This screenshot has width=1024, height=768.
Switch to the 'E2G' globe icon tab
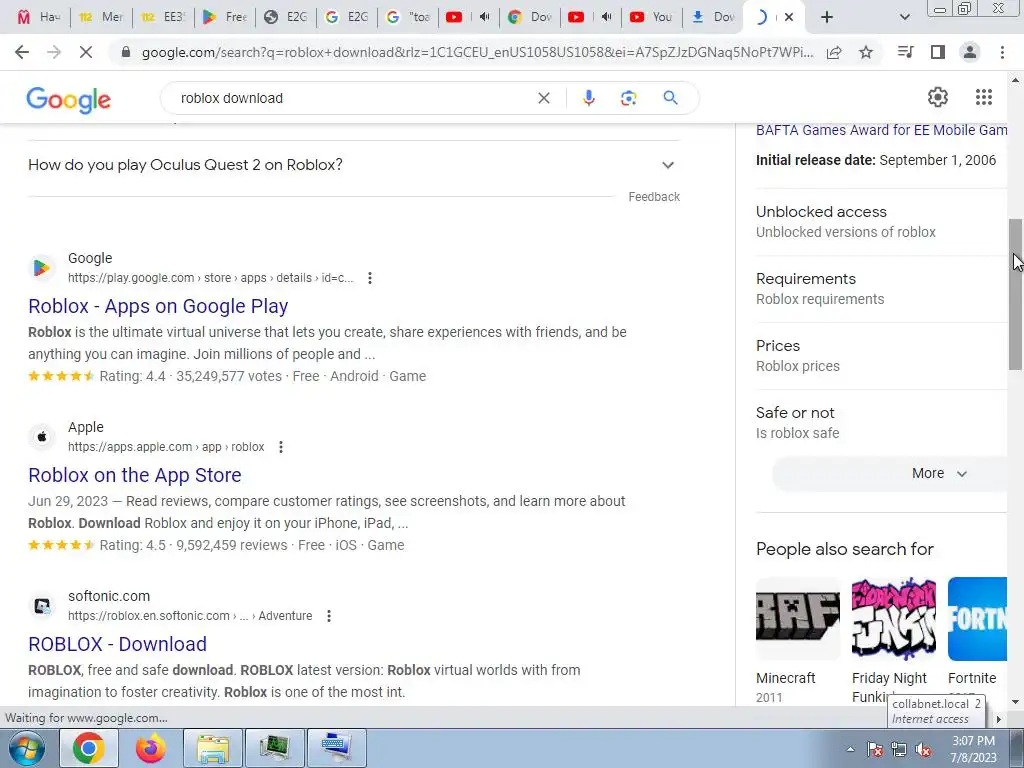tap(285, 17)
